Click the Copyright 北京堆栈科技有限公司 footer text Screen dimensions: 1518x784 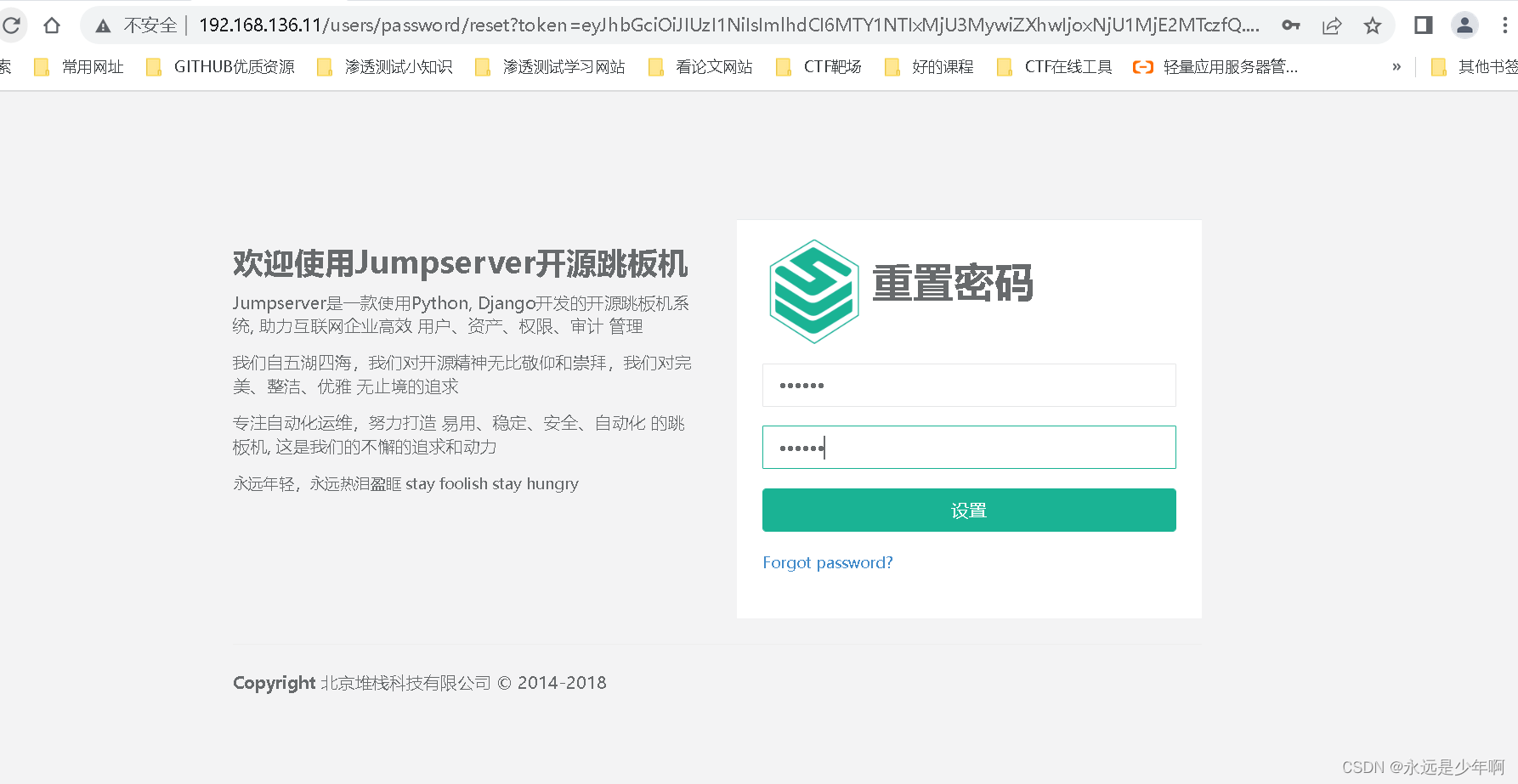click(x=420, y=683)
